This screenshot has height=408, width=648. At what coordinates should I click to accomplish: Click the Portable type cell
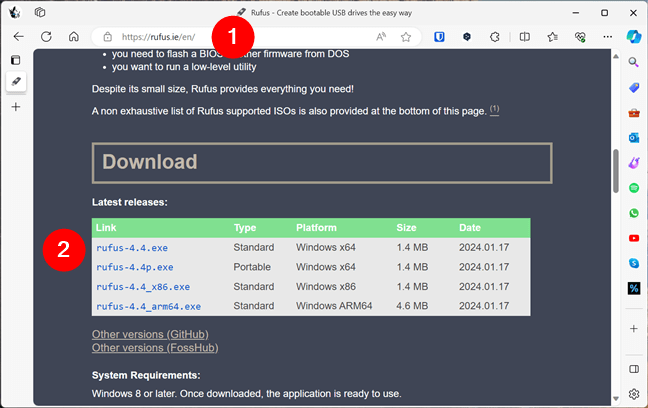[252, 267]
